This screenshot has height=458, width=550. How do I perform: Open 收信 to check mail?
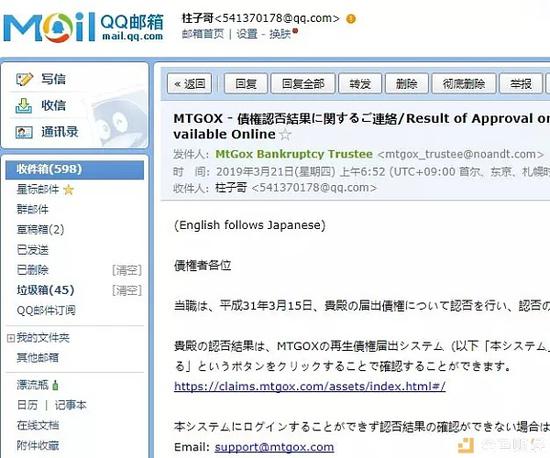[x=53, y=106]
